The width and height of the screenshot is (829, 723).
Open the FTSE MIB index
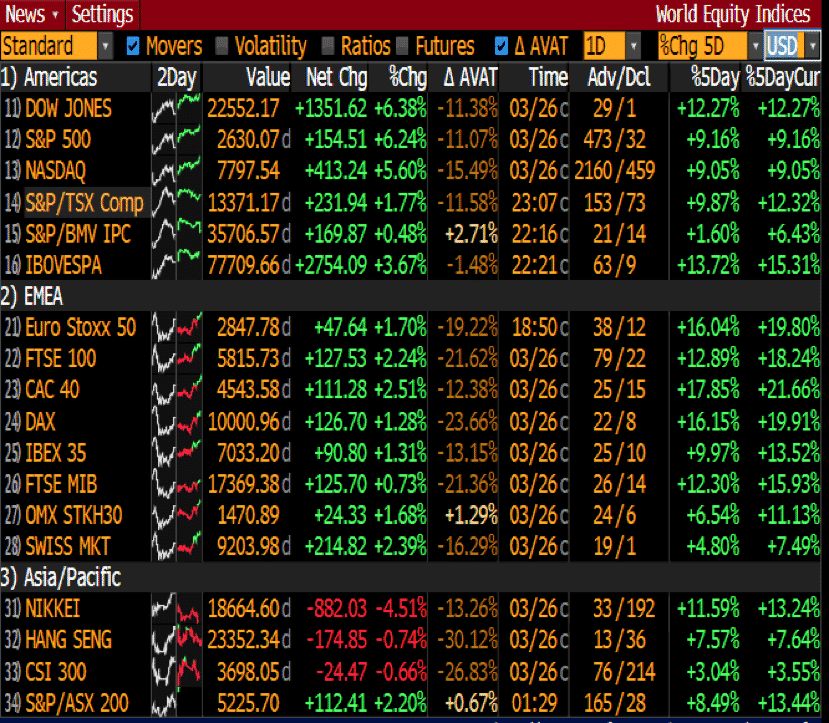(x=61, y=484)
